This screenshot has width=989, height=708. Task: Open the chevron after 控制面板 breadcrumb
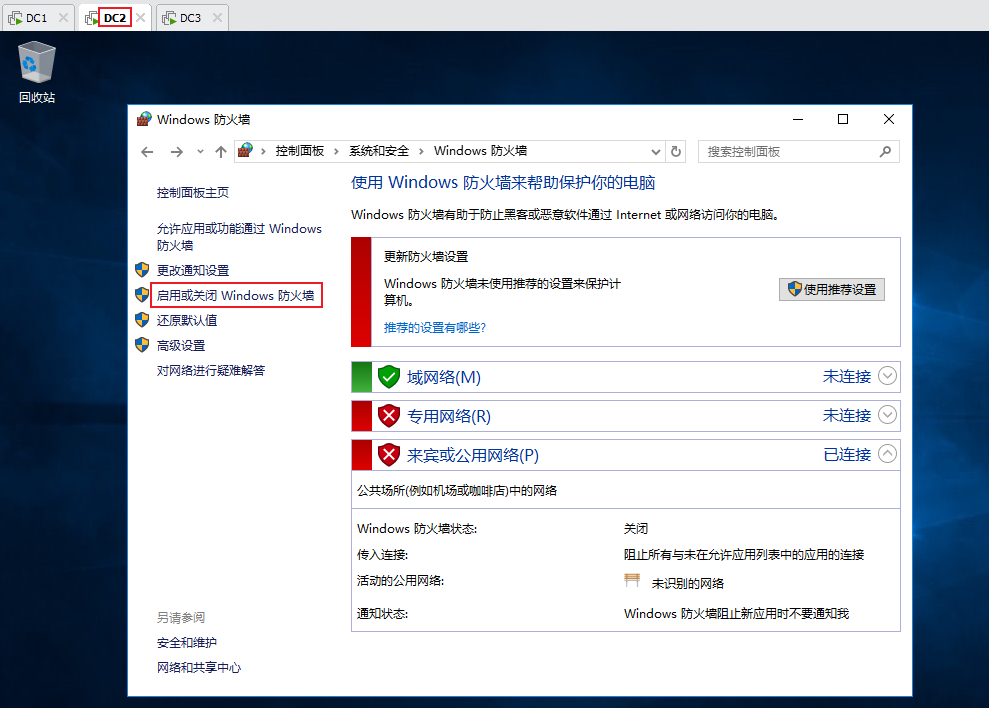336,151
